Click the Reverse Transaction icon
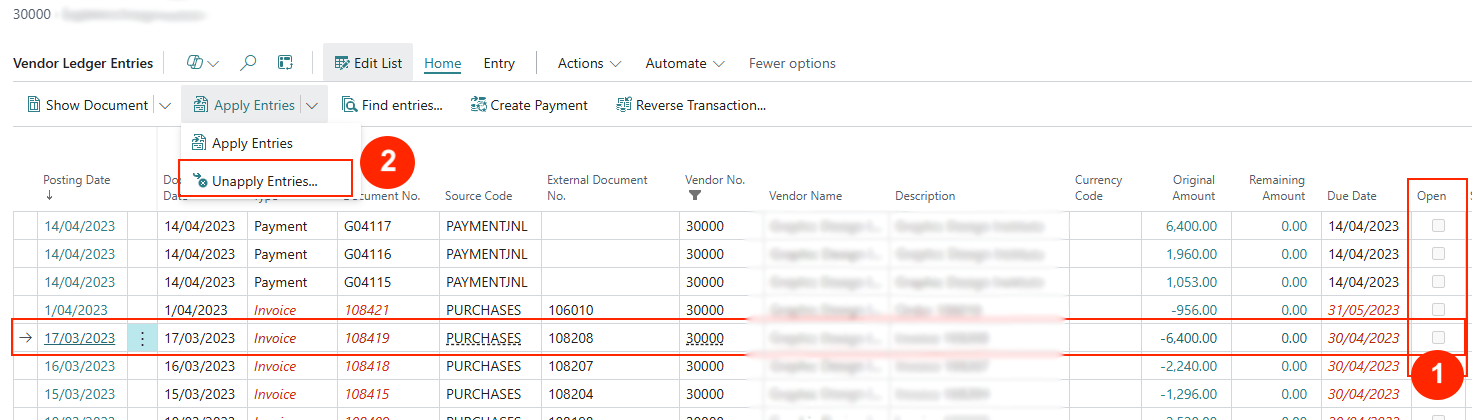This screenshot has width=1472, height=420. point(624,105)
